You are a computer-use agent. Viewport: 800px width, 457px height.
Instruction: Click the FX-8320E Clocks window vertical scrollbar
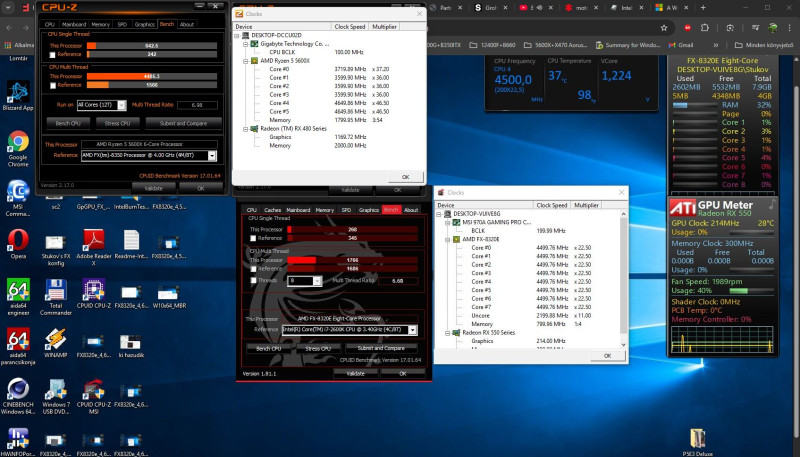623,280
